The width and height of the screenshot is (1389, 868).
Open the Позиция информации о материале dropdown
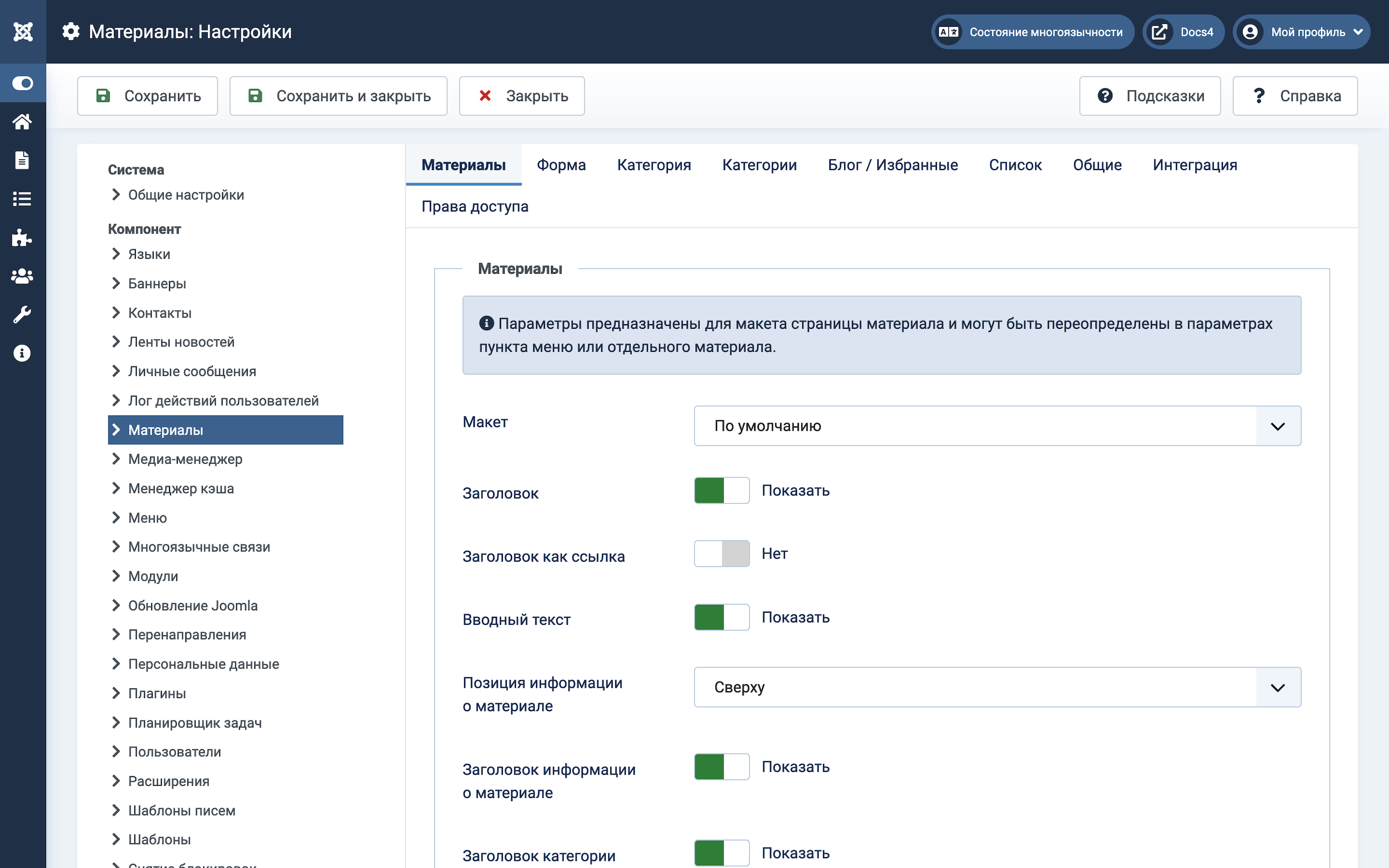pyautogui.click(x=997, y=687)
